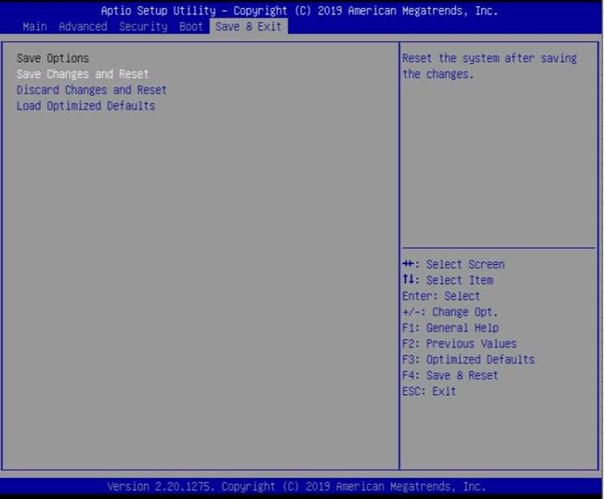The height and width of the screenshot is (499, 604).
Task: Click the Enter: Select hint
Action: coord(440,297)
